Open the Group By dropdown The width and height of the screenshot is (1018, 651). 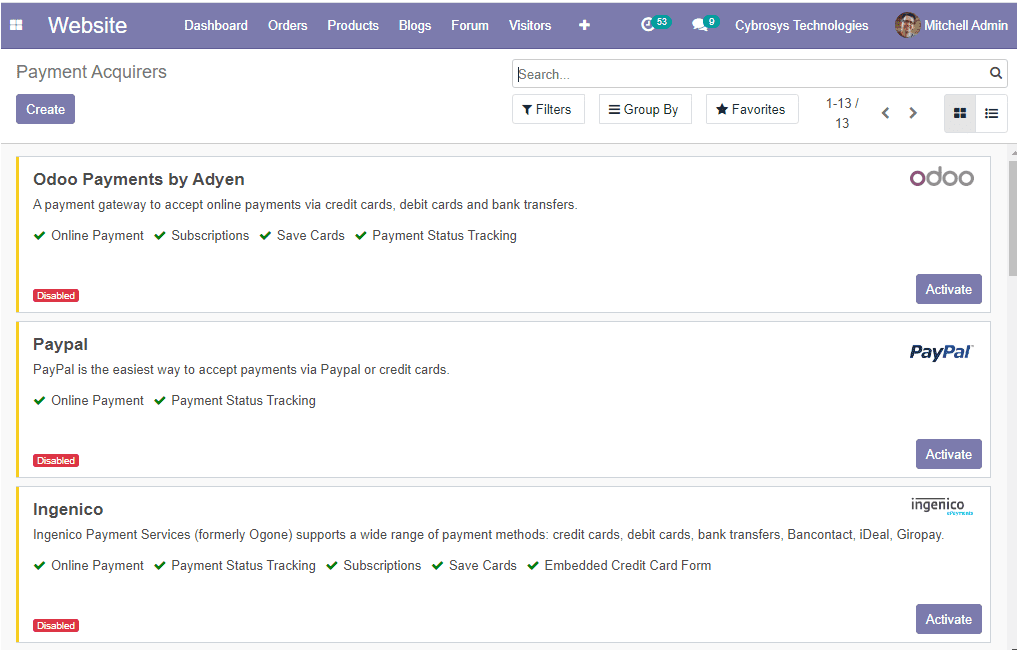coord(645,109)
